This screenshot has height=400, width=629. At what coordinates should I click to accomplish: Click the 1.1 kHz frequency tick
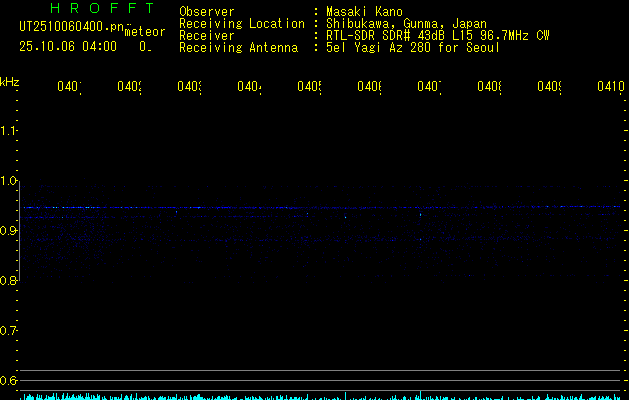(9, 130)
